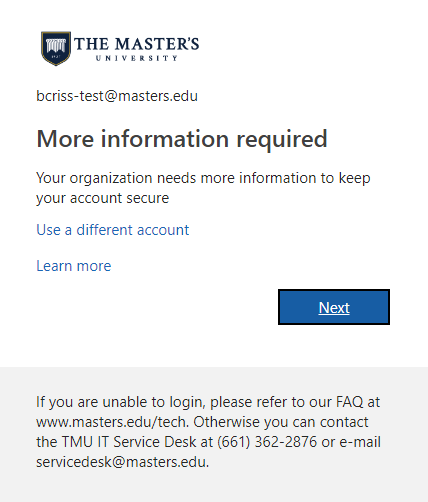The width and height of the screenshot is (428, 502).
Task: Click the servicedesk@masters.edu email address
Action: point(122,462)
